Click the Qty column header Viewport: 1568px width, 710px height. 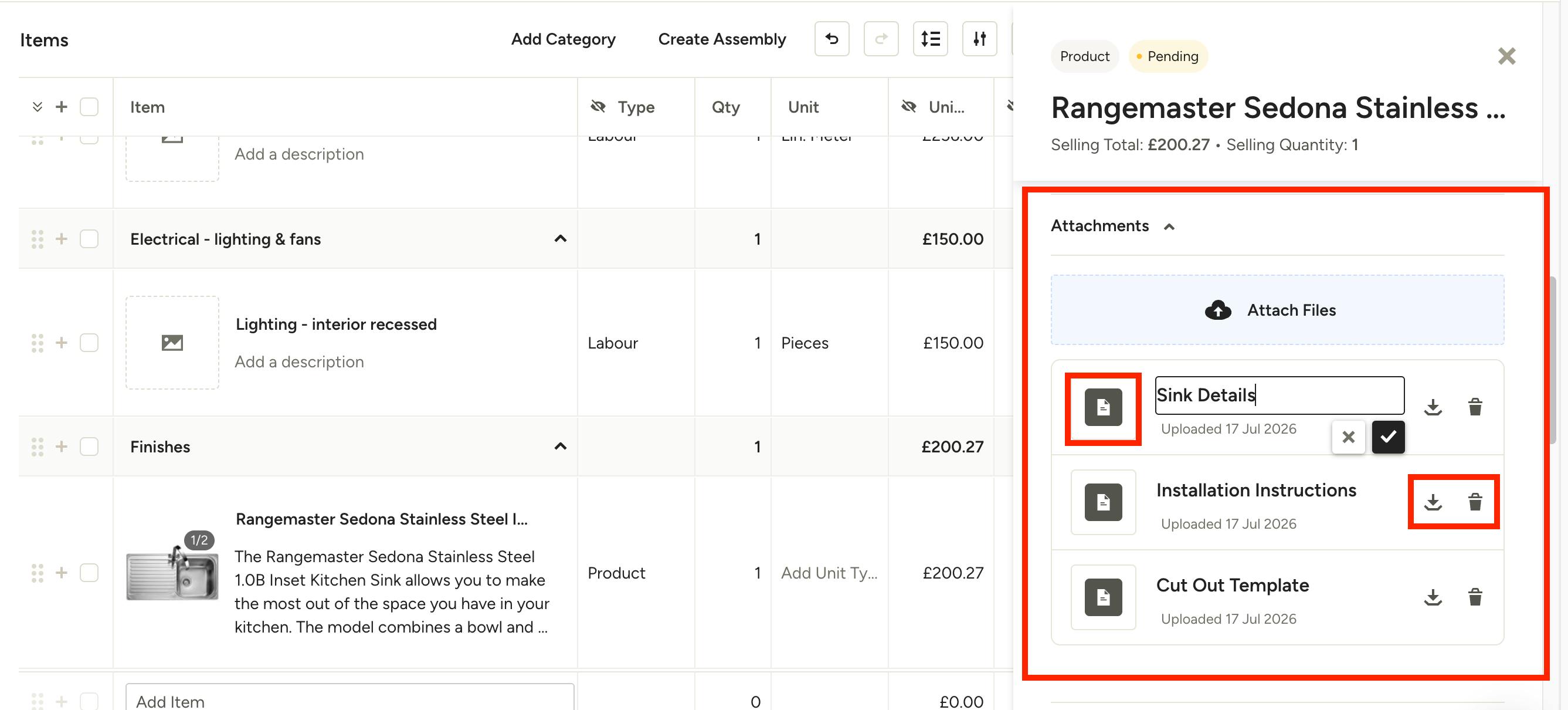click(x=725, y=107)
